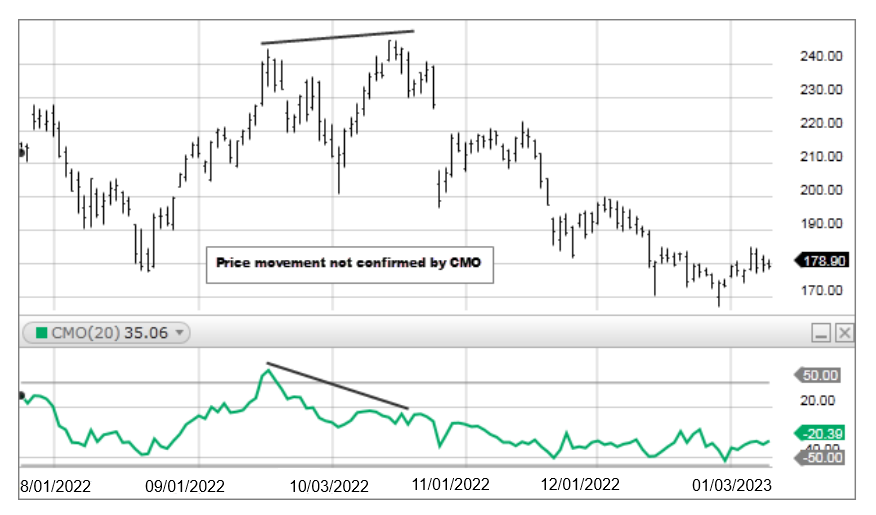
Task: Select the -50.00 oversold level tag
Action: pyautogui.click(x=822, y=457)
